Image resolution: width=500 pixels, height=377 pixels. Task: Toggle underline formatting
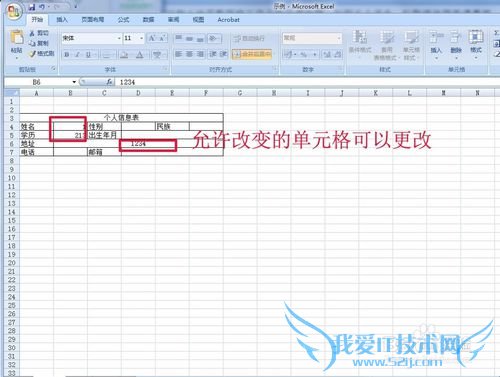tap(88, 54)
